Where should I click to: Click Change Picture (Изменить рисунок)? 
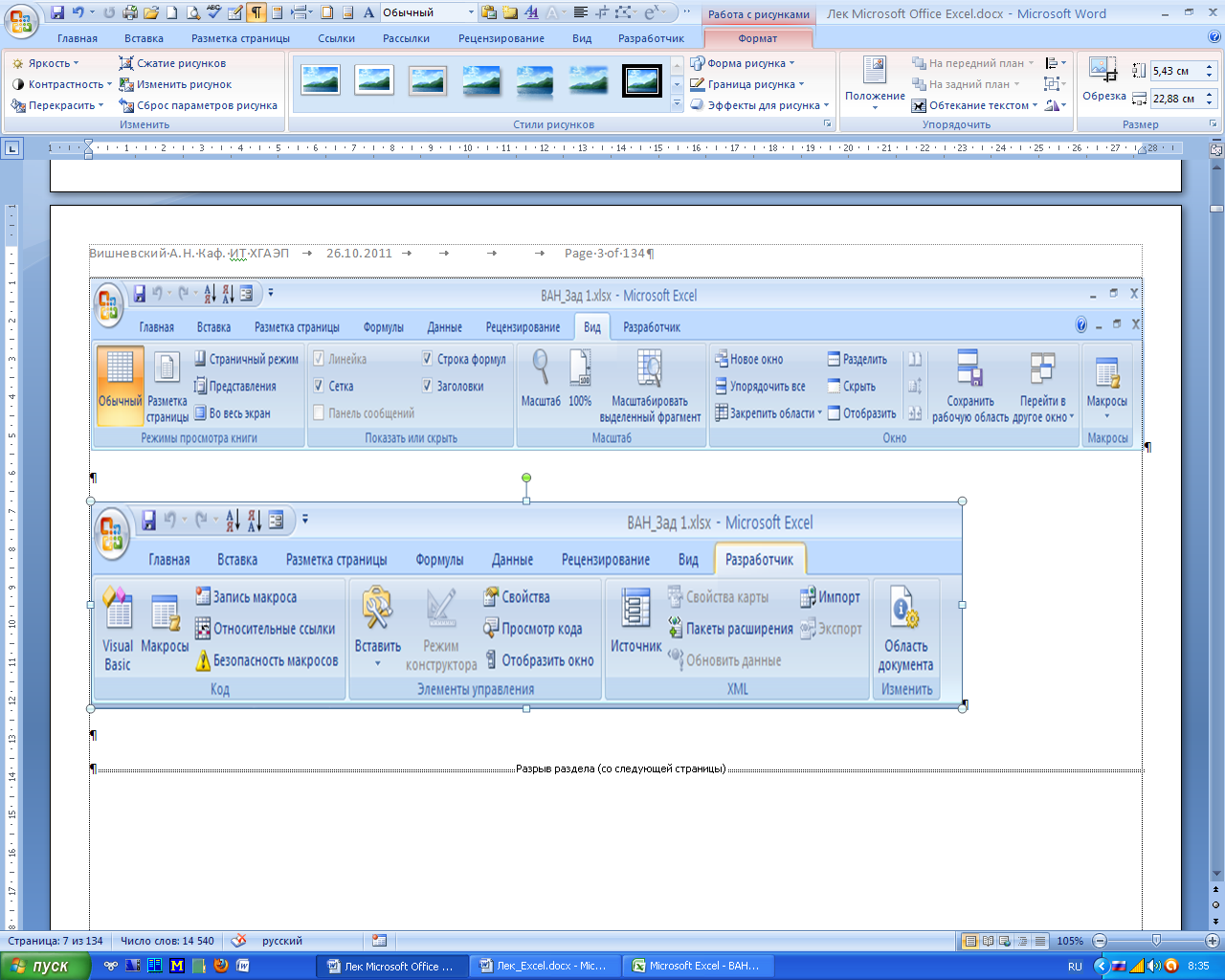tap(175, 84)
